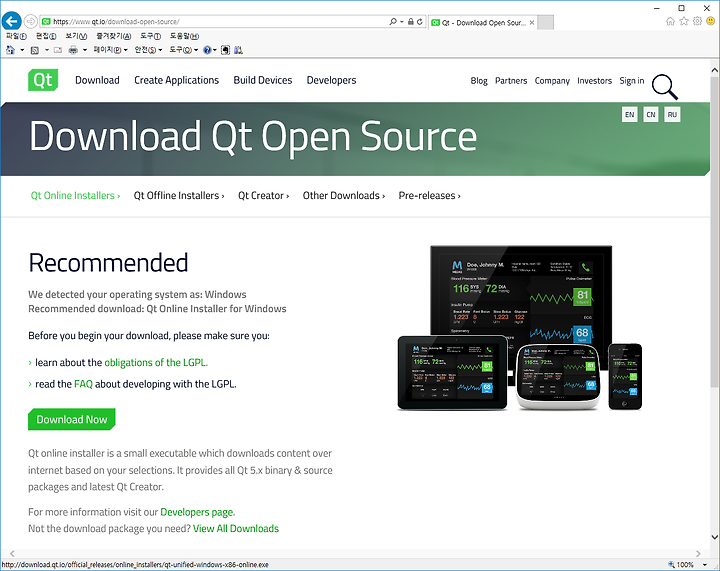
Task: Select the Qt Offline Installers tab
Action: point(179,196)
